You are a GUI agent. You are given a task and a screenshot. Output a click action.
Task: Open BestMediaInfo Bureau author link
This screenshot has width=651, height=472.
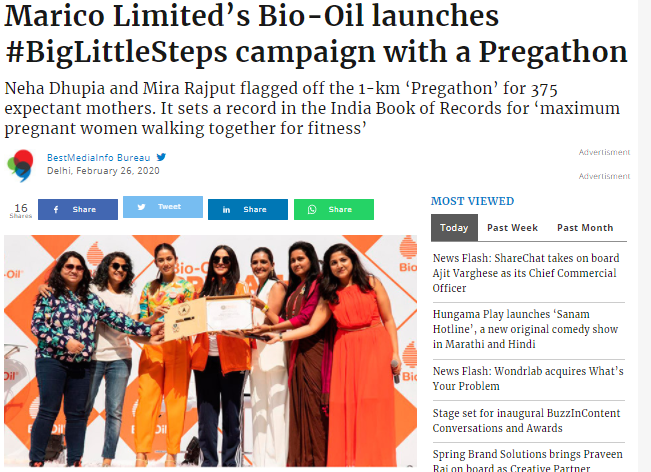pos(98,158)
